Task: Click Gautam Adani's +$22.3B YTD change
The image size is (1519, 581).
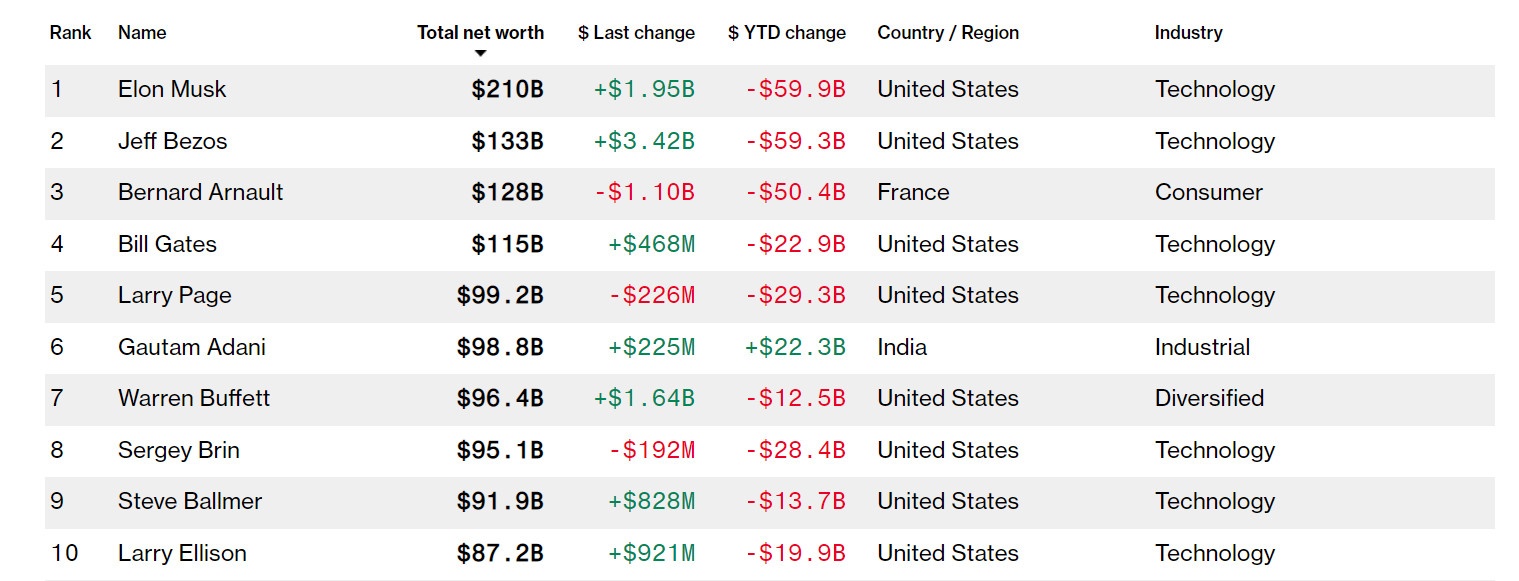Action: point(795,347)
